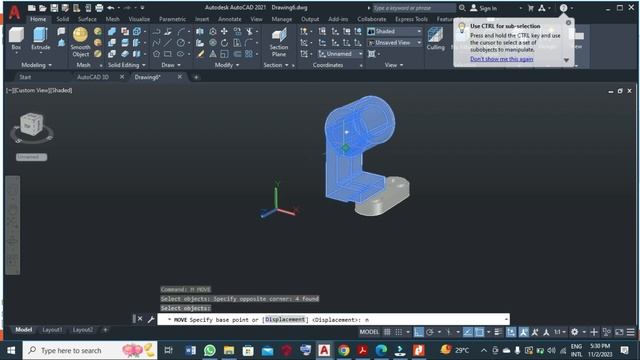Click the search magnifier icon in title bar

462,8
